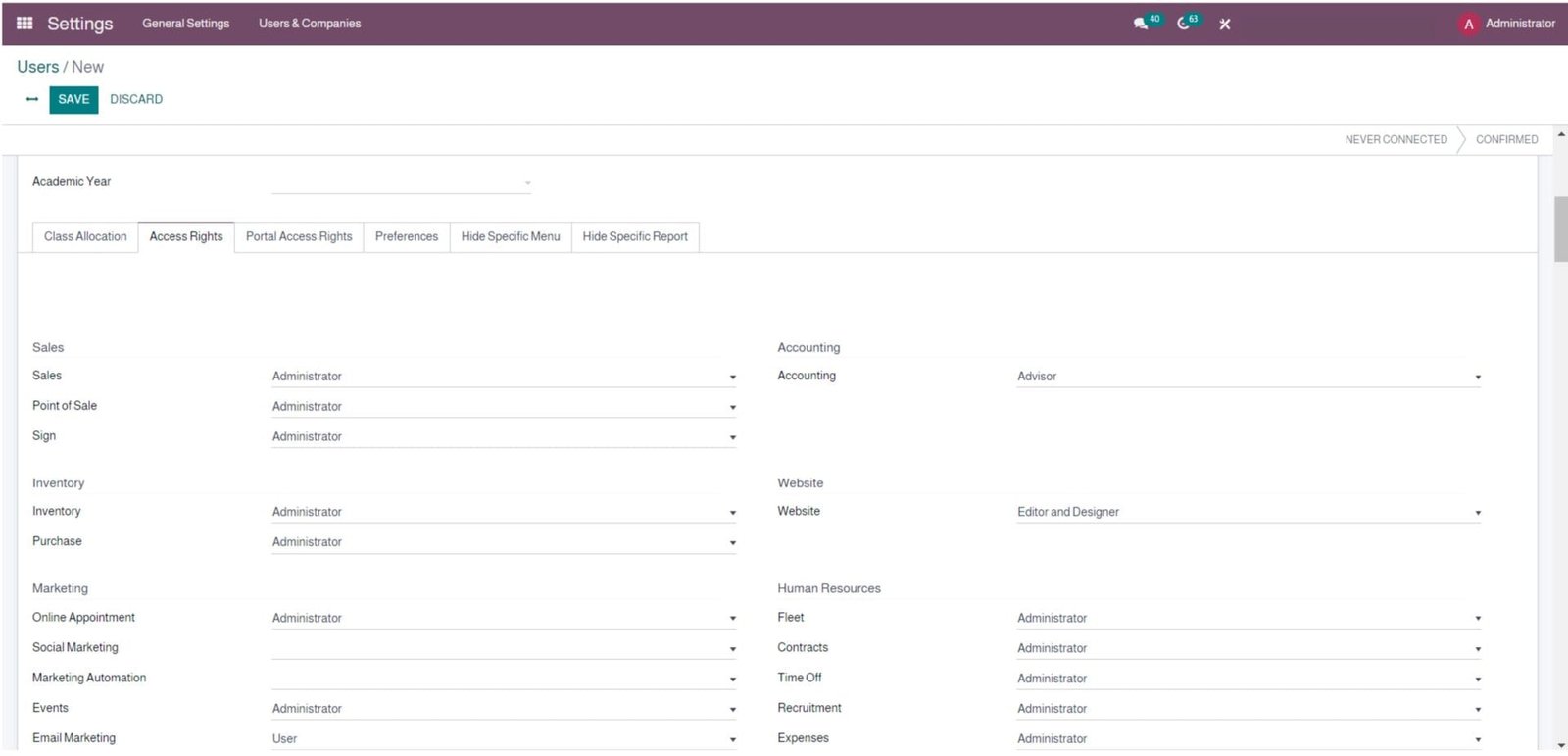Click the X tools icon in the top bar

1225,25
